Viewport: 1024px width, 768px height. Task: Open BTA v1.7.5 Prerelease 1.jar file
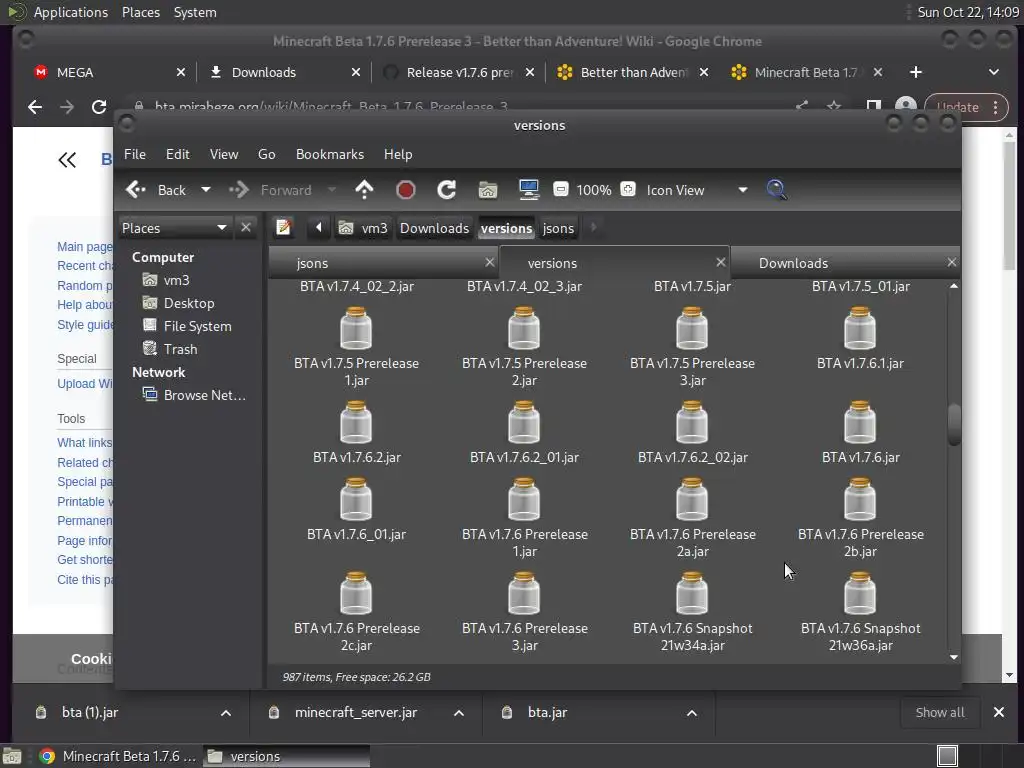click(356, 347)
